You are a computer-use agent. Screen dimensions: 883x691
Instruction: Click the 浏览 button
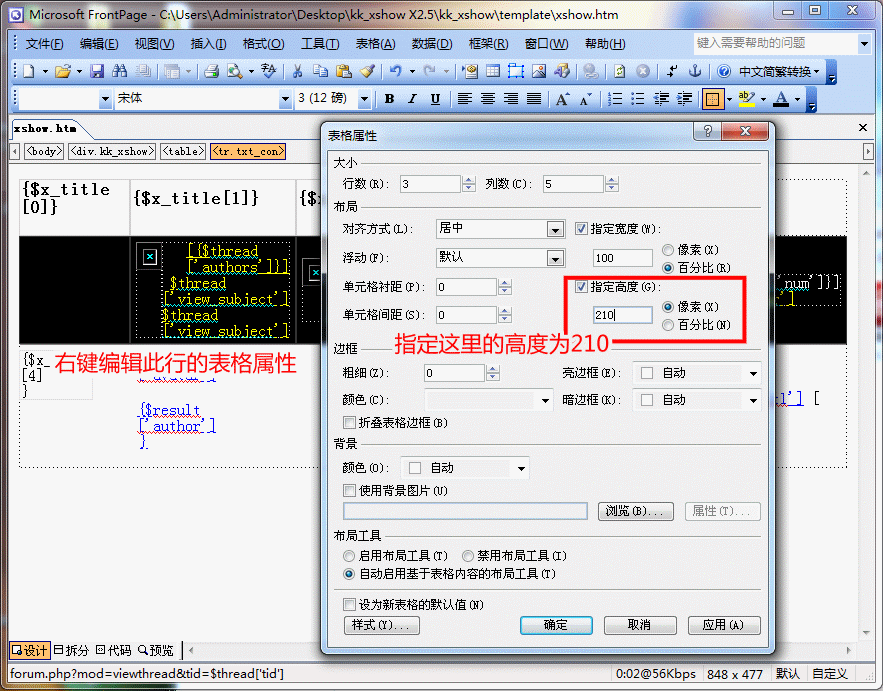pos(635,511)
